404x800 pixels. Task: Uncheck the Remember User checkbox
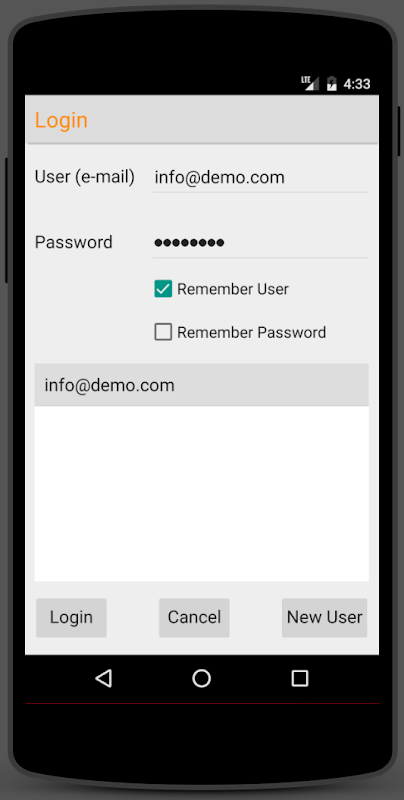[x=163, y=289]
